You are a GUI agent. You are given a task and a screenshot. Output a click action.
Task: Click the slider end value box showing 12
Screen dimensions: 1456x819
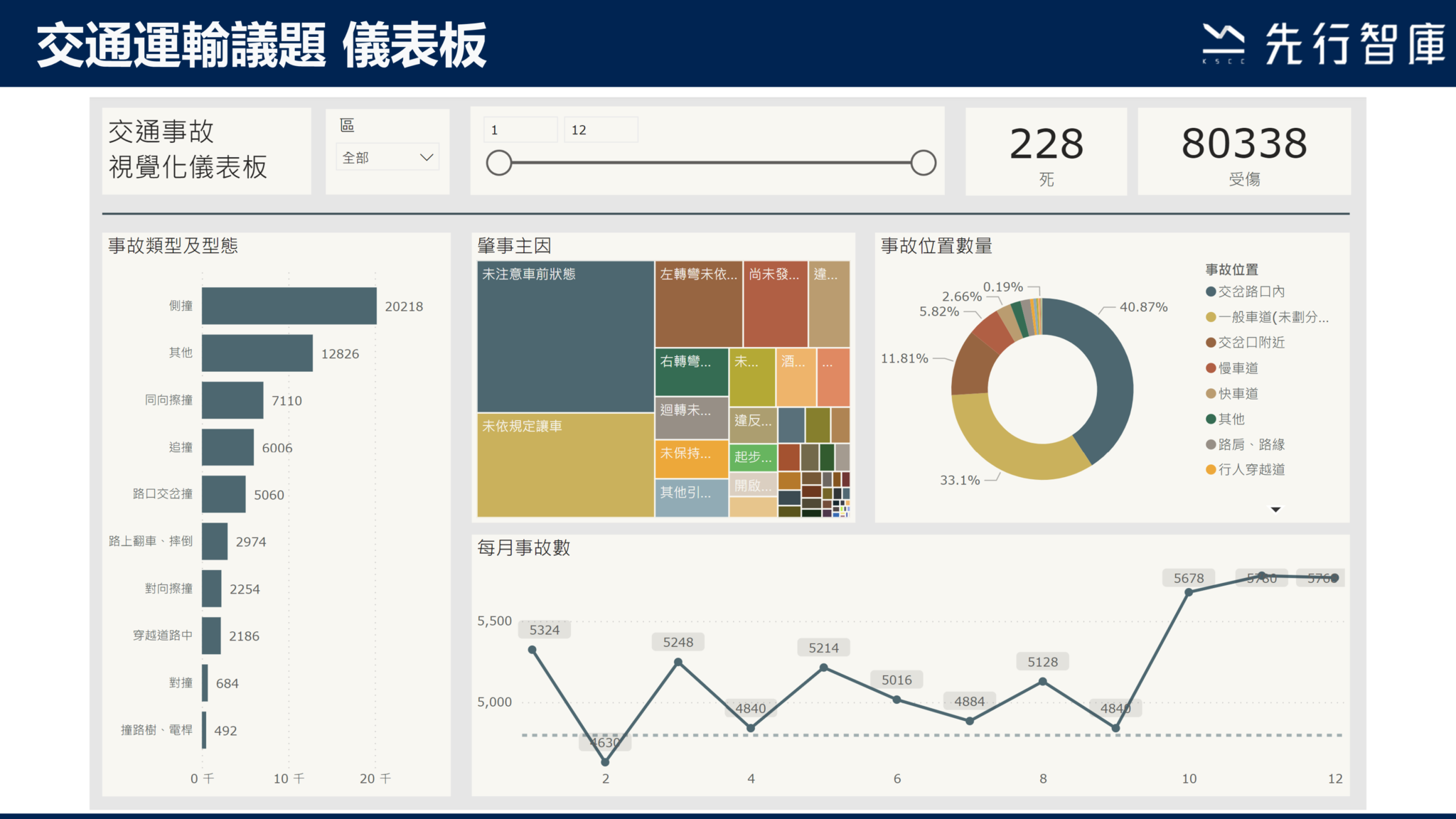point(601,130)
